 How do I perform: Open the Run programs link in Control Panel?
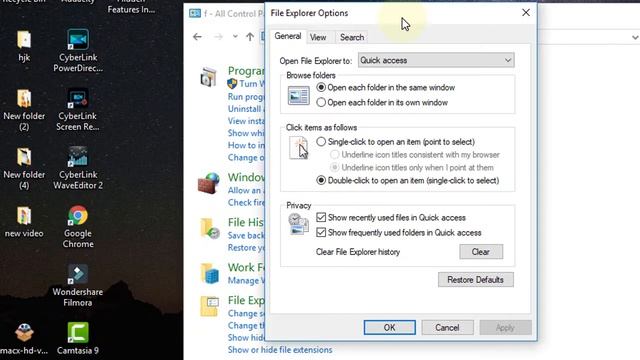point(246,97)
